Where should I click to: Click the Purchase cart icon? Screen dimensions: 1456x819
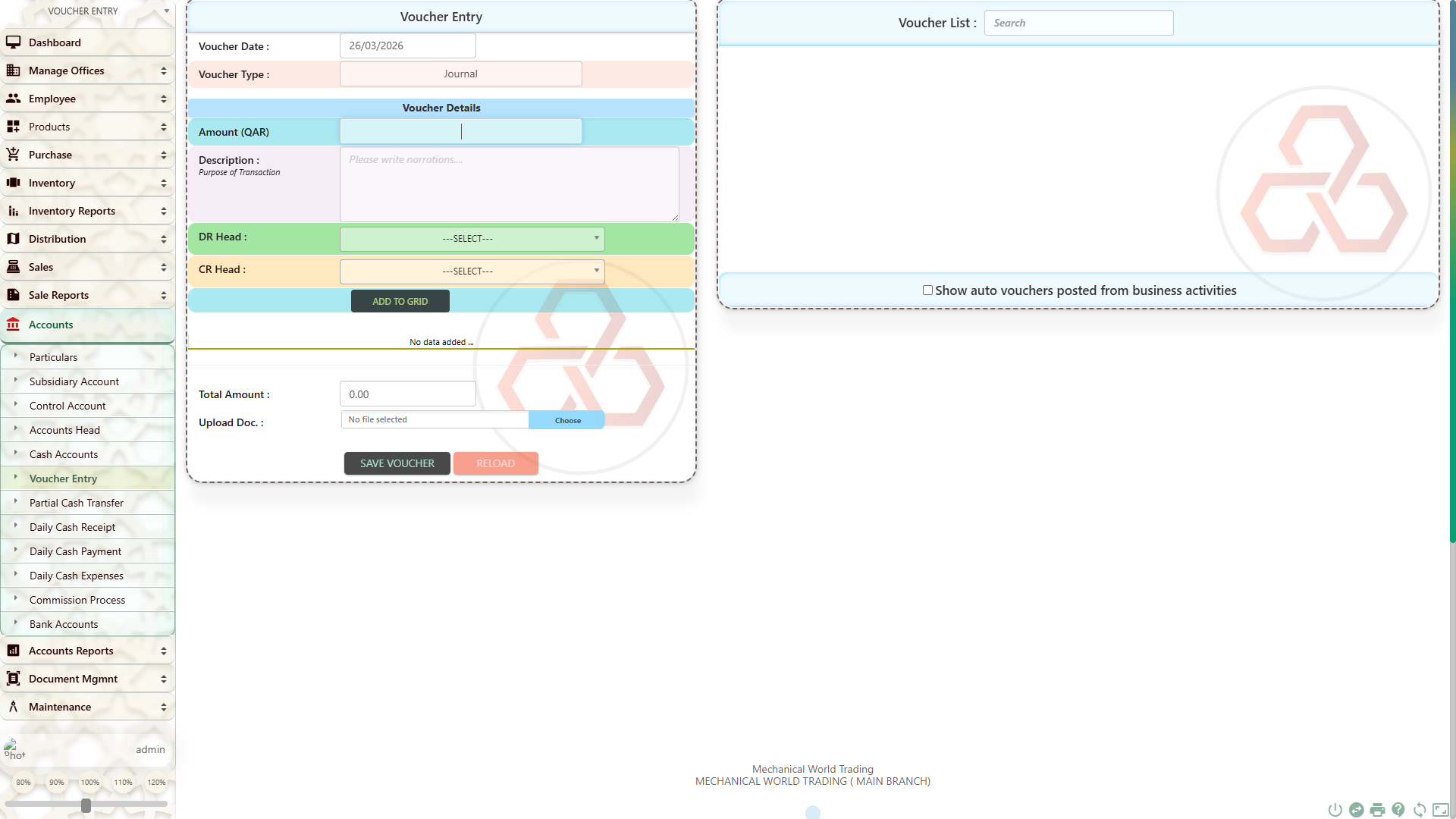[x=13, y=155]
